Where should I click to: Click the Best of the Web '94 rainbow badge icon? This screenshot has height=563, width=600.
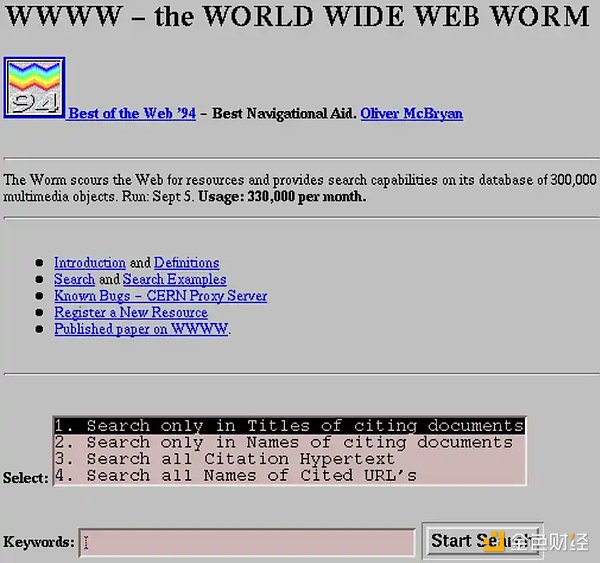point(34,88)
